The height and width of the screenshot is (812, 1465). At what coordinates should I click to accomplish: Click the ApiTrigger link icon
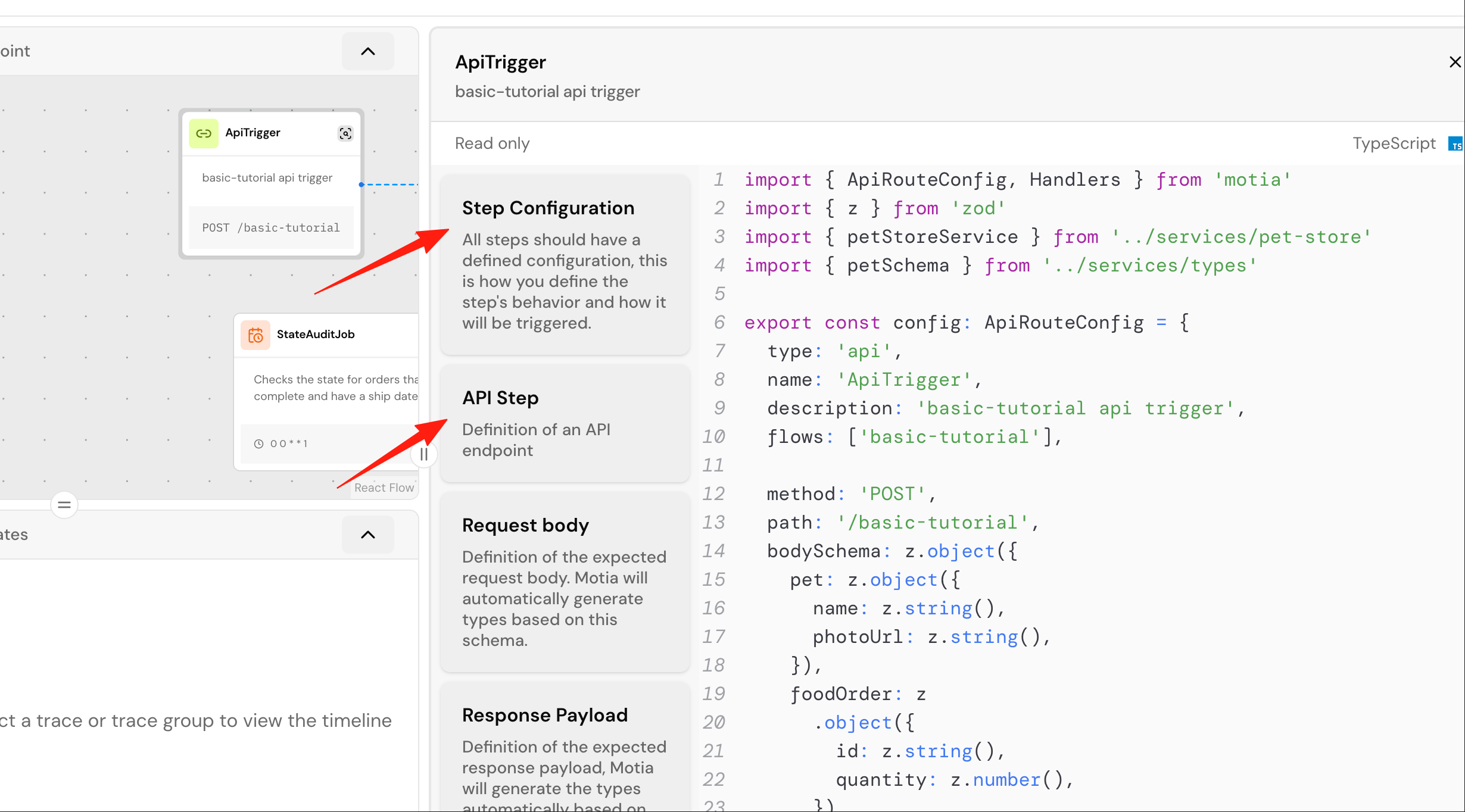pyautogui.click(x=204, y=133)
